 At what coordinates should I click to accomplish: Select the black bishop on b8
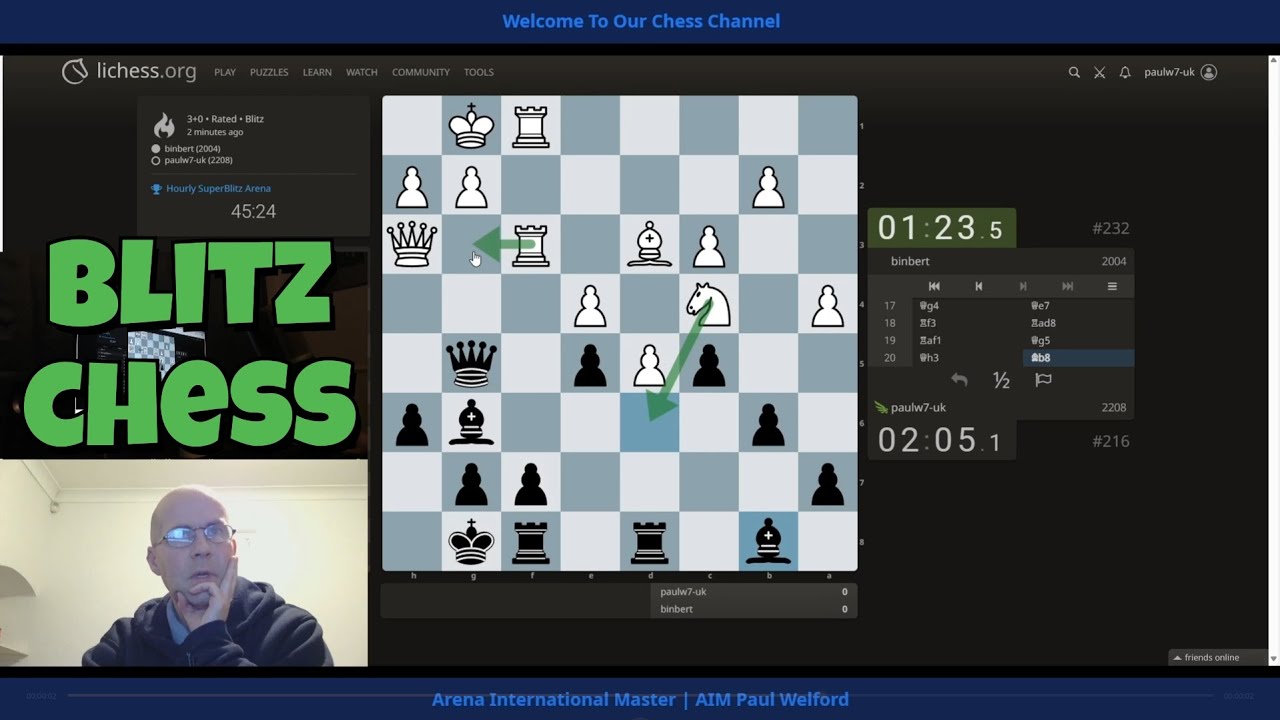tap(768, 541)
